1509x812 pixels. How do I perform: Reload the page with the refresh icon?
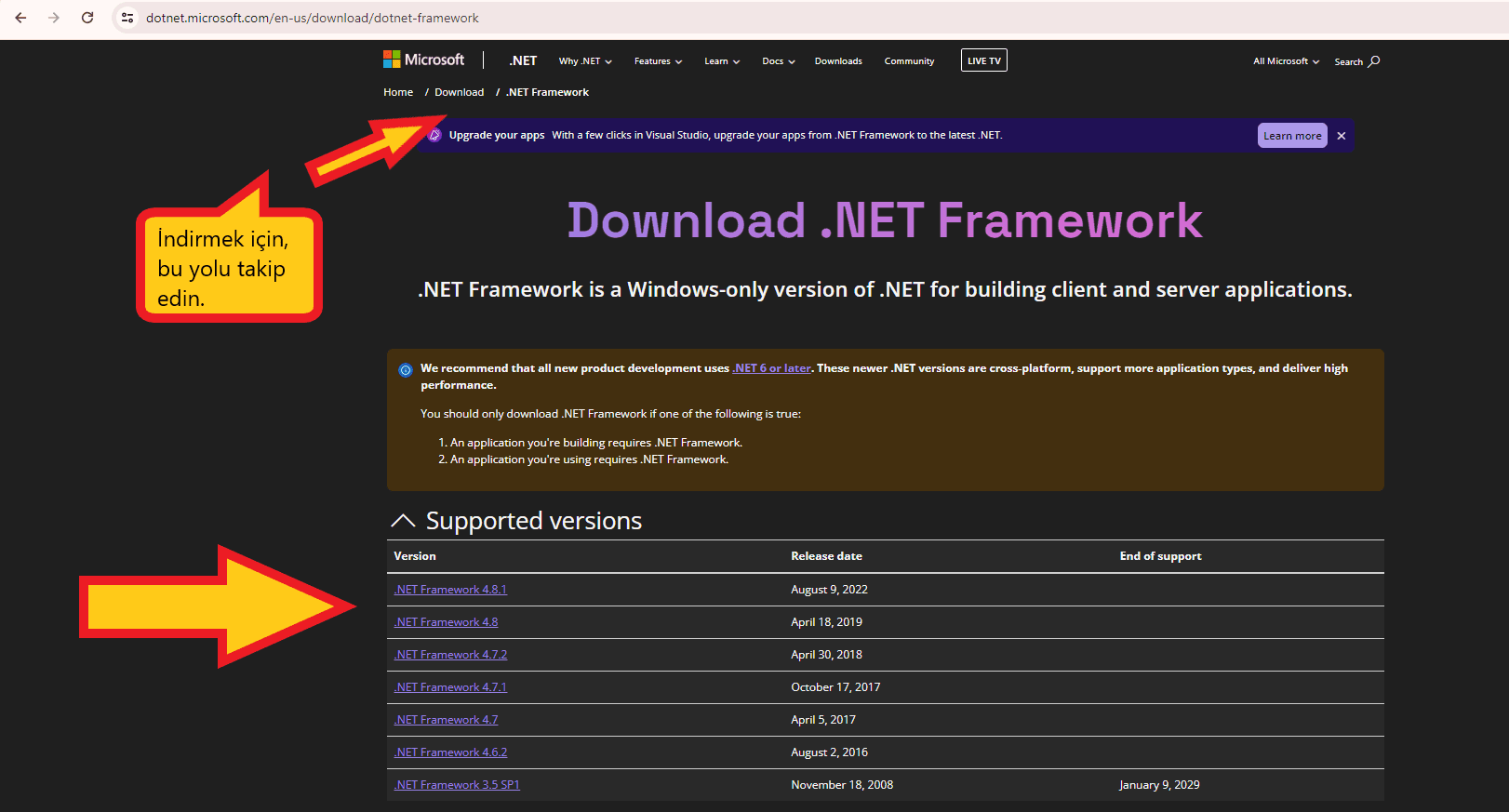[87, 18]
